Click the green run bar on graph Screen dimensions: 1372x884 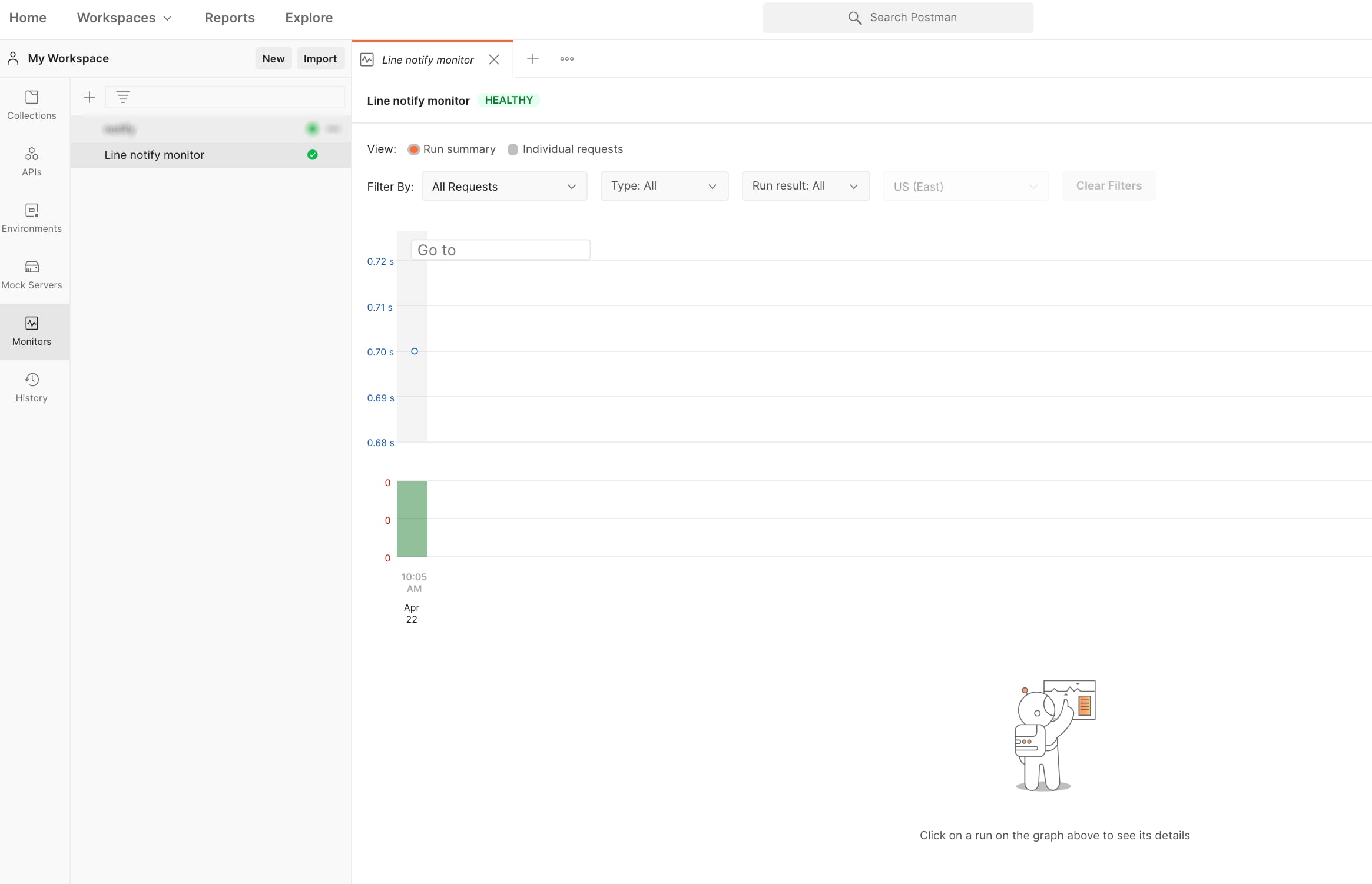tap(412, 519)
